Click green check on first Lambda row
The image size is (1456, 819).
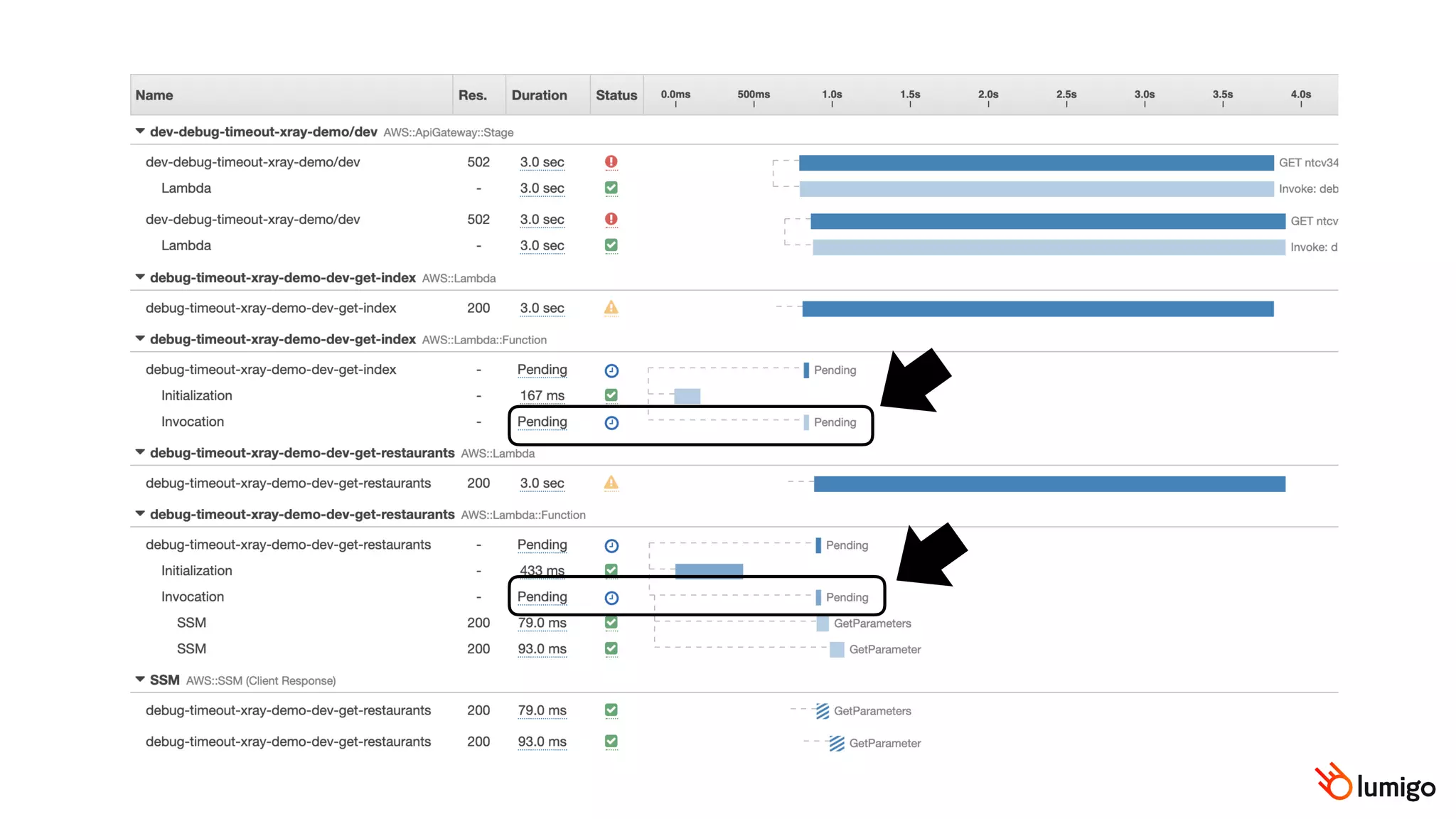pos(611,188)
